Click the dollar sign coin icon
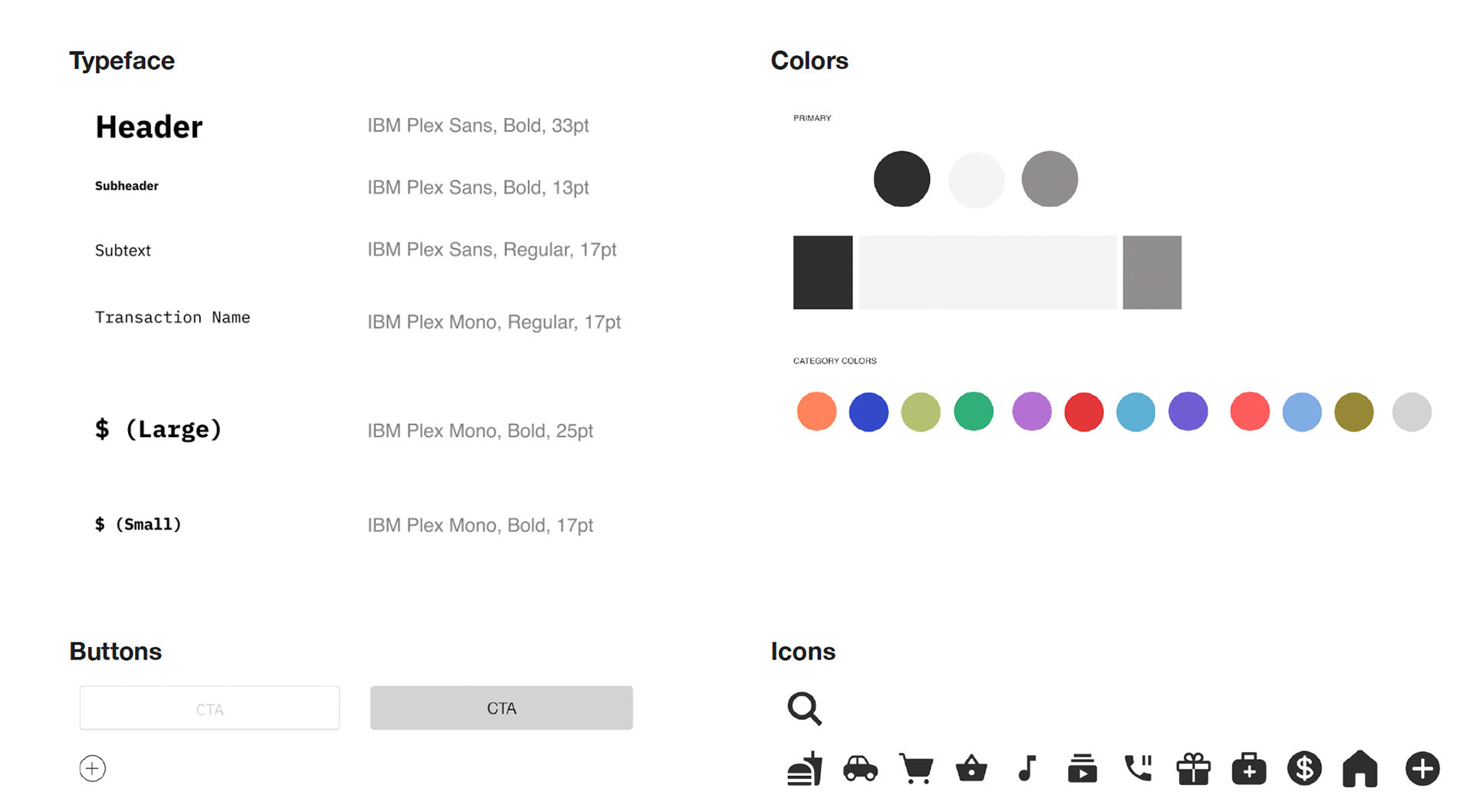Image resolution: width=1473 pixels, height=812 pixels. point(1304,768)
